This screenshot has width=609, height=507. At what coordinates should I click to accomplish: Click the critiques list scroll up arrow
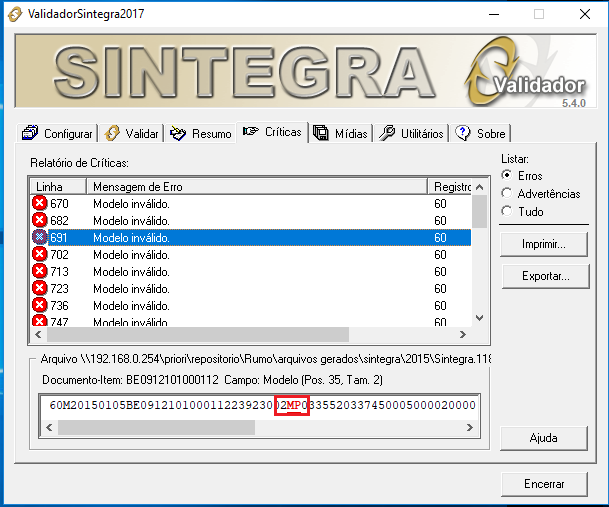(480, 187)
